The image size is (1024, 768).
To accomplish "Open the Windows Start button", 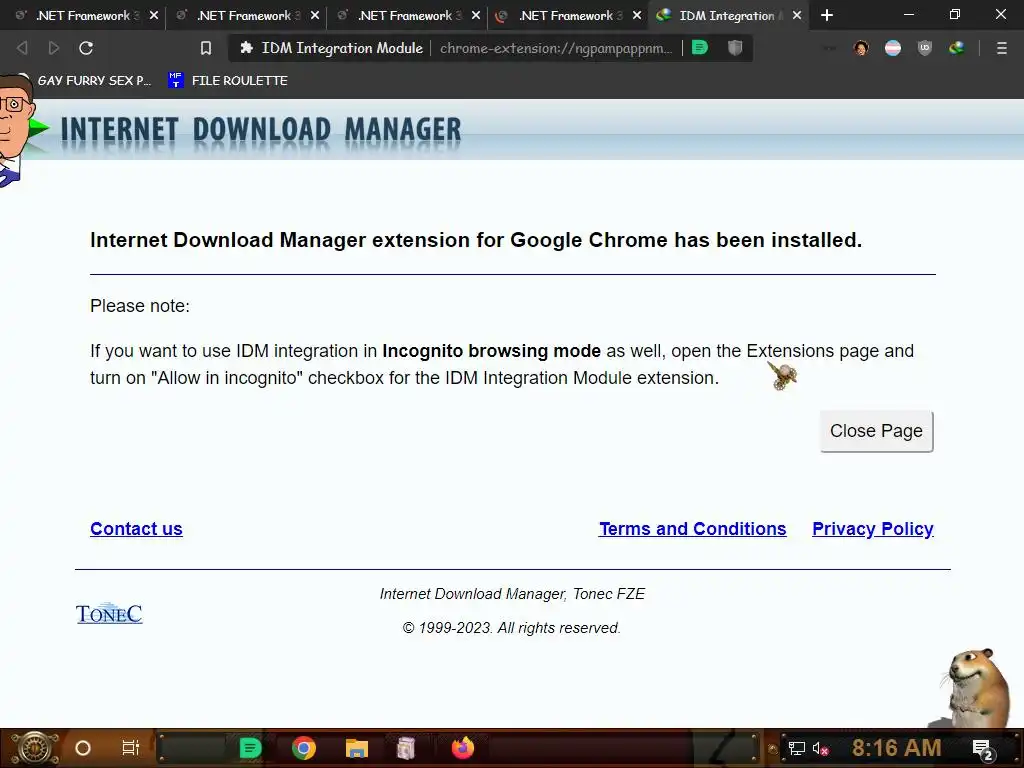I will (x=35, y=748).
